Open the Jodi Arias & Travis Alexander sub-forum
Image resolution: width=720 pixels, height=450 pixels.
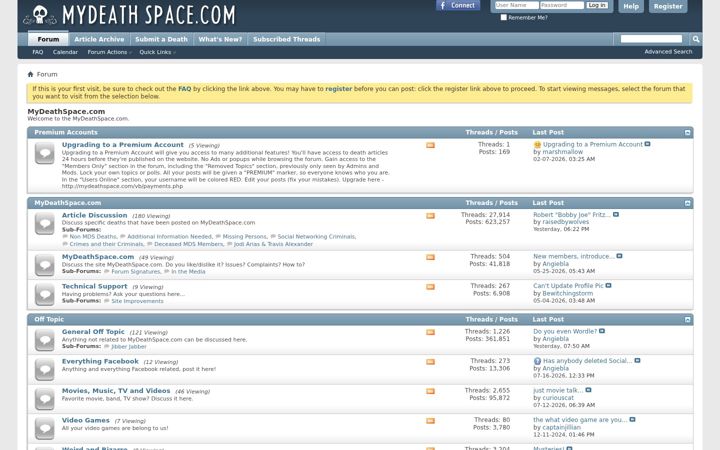coord(273,244)
